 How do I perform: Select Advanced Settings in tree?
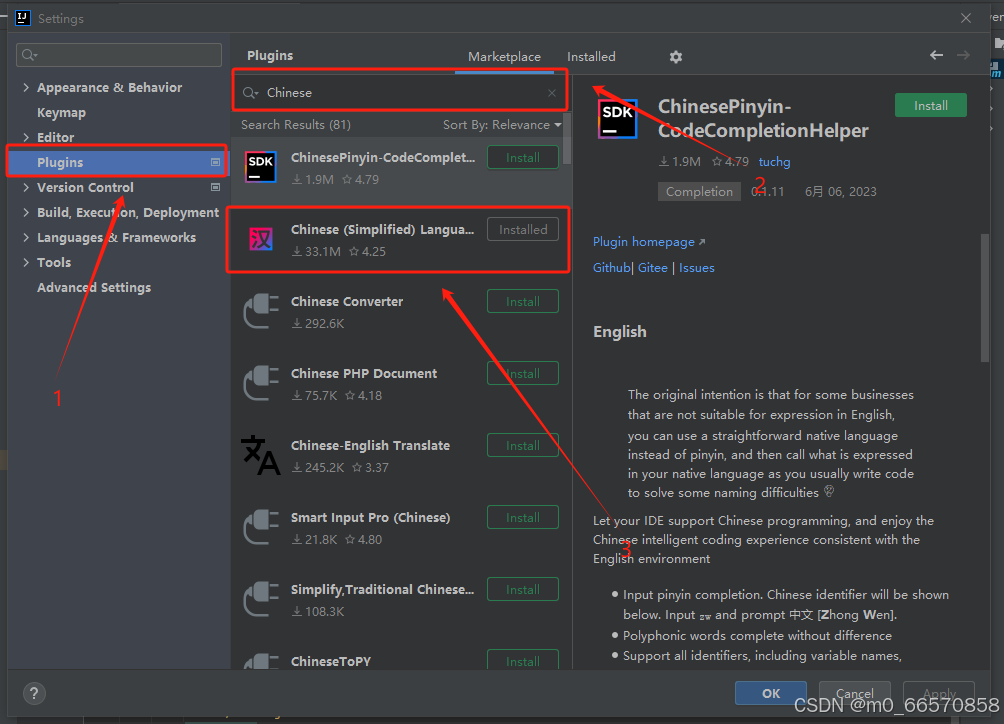[x=94, y=287]
